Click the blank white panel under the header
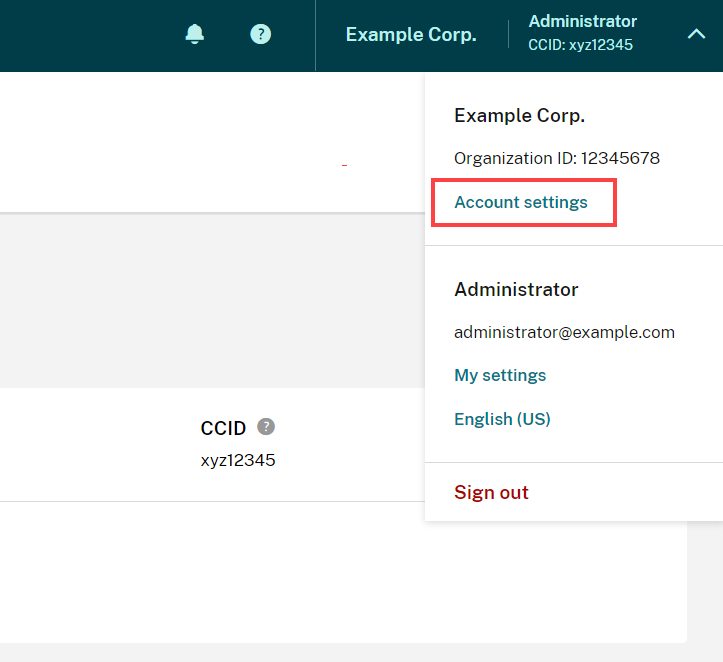 tap(200, 140)
